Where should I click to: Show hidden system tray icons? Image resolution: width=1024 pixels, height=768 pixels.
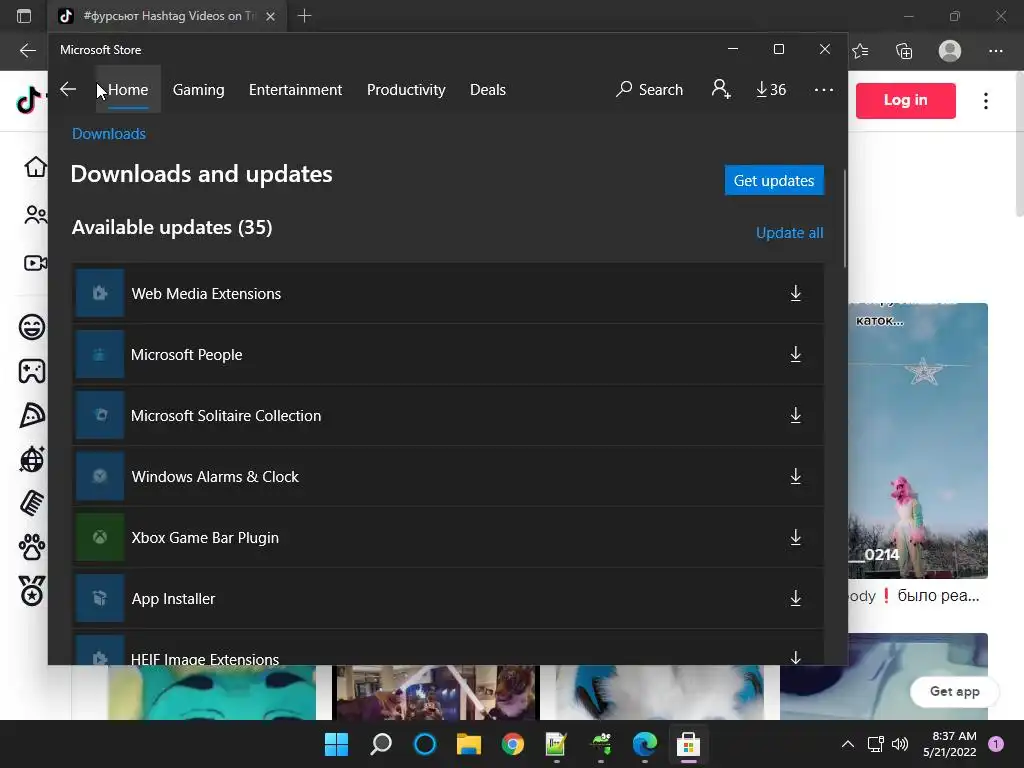click(848, 744)
